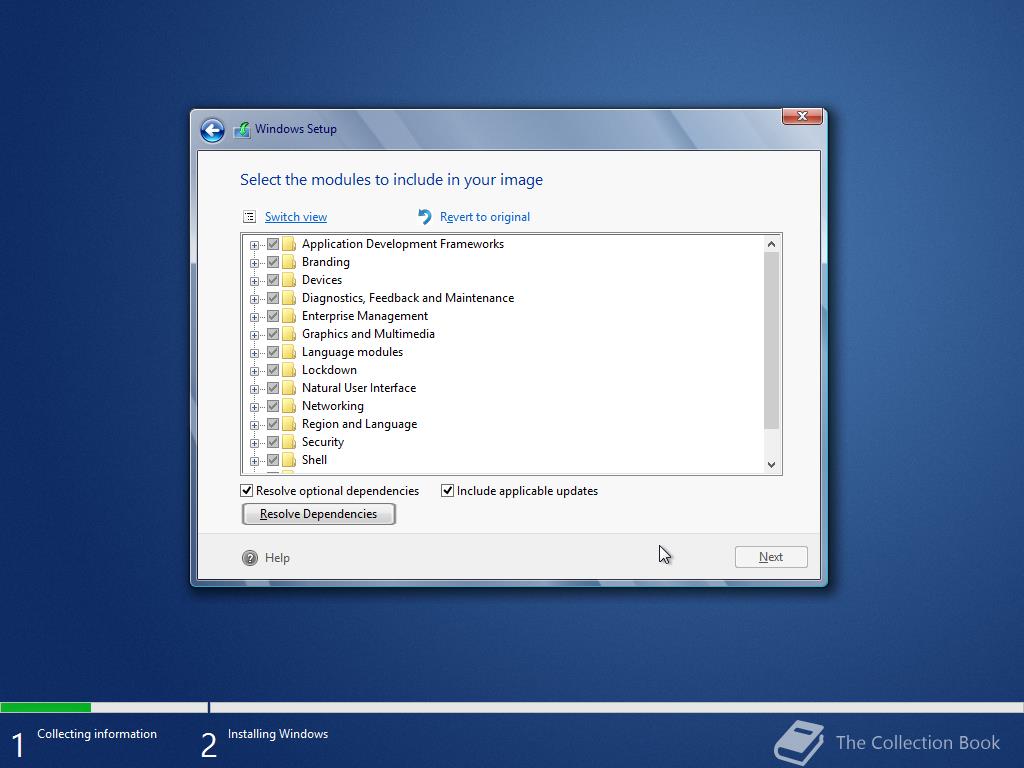Disable Resolve optional dependencies
The height and width of the screenshot is (768, 1024).
[x=245, y=490]
